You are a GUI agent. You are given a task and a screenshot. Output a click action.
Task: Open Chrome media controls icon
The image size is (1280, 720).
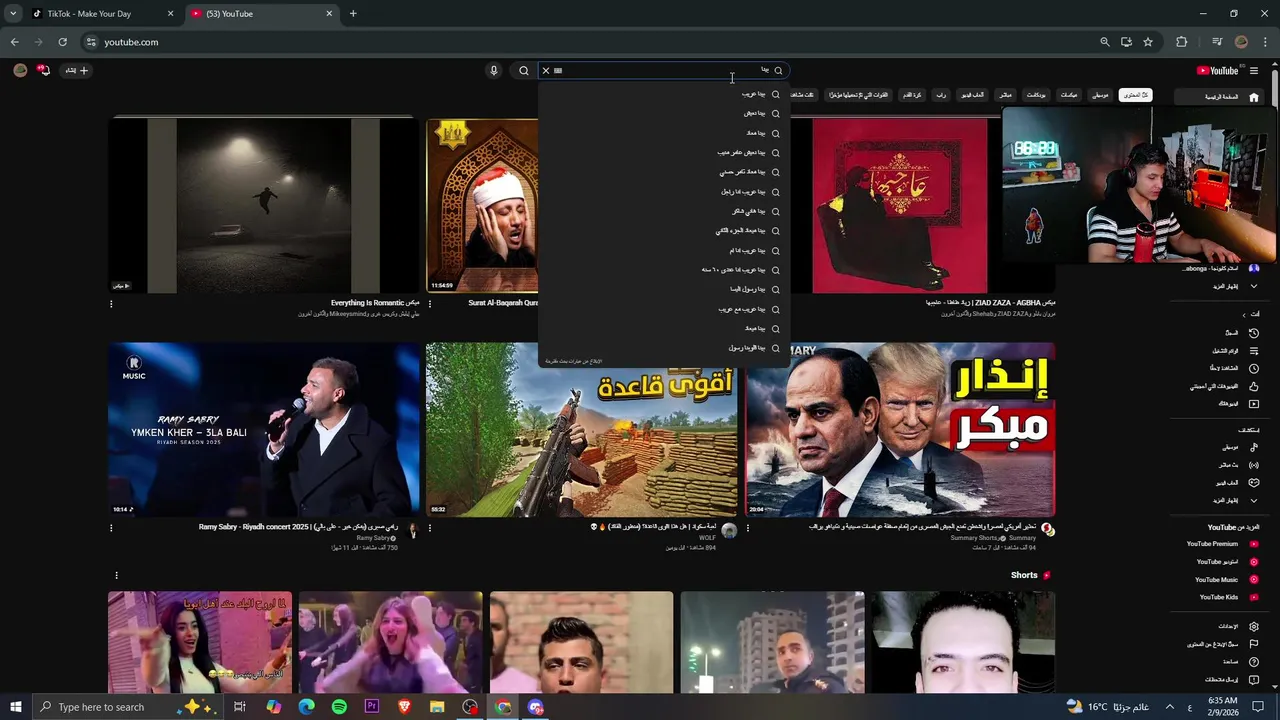click(x=1217, y=42)
